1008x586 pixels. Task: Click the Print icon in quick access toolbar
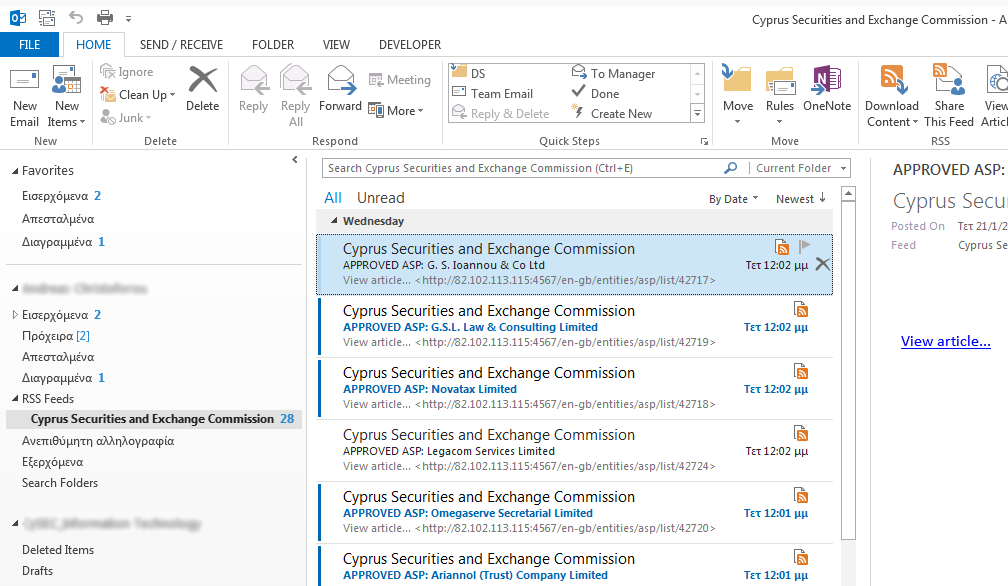[x=105, y=18]
